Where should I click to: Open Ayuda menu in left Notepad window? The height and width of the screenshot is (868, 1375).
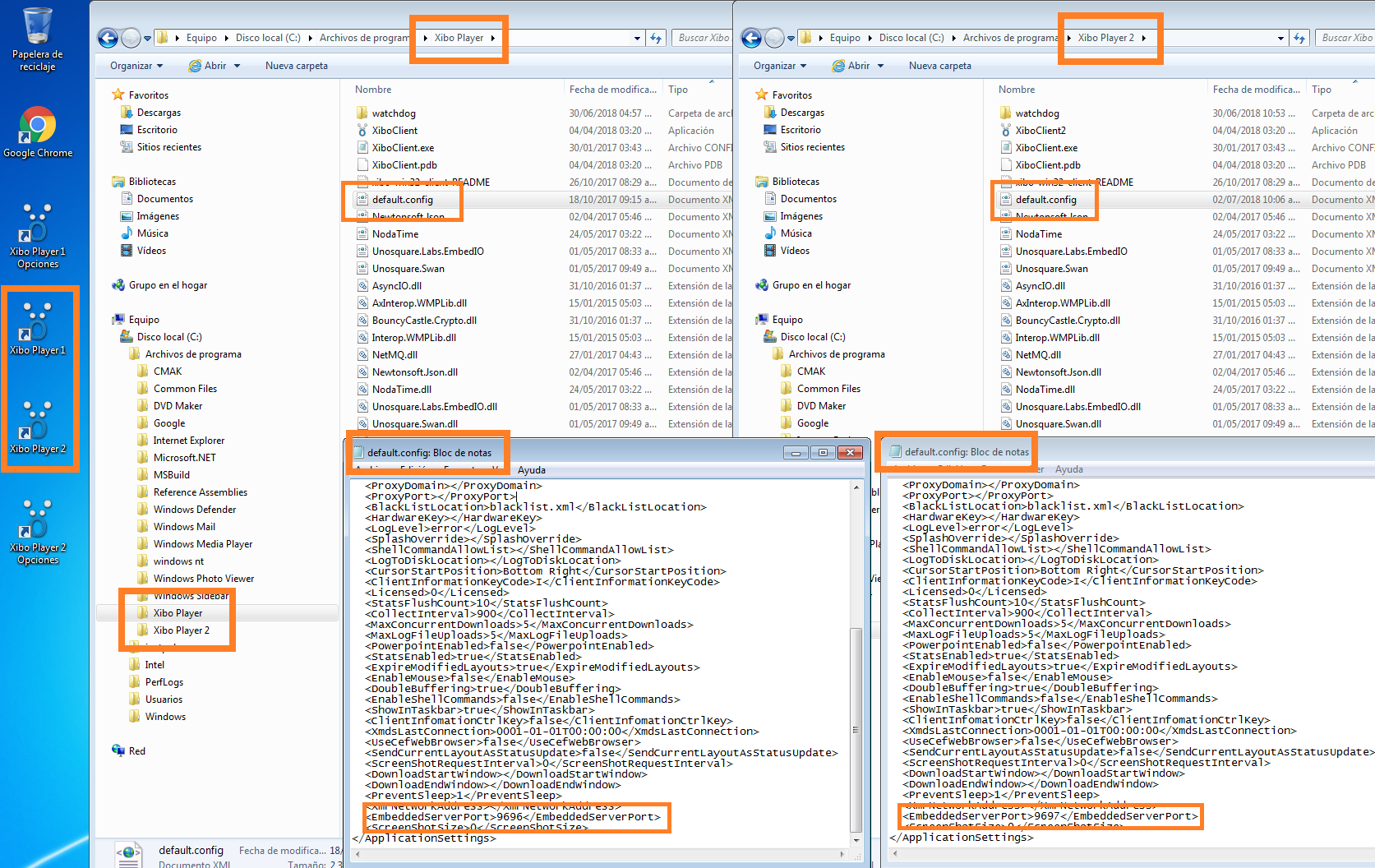(x=532, y=470)
